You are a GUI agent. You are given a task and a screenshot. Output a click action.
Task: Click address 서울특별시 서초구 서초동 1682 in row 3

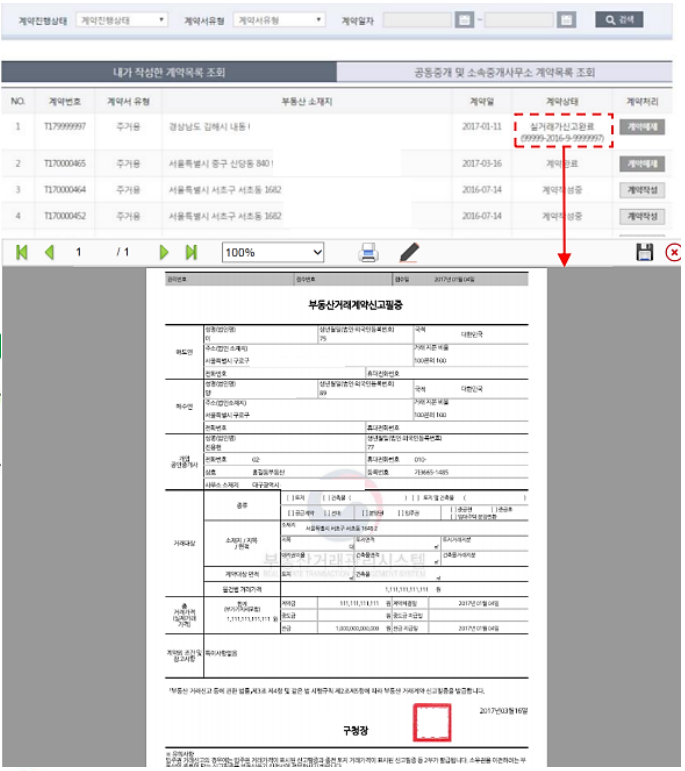coord(225,190)
